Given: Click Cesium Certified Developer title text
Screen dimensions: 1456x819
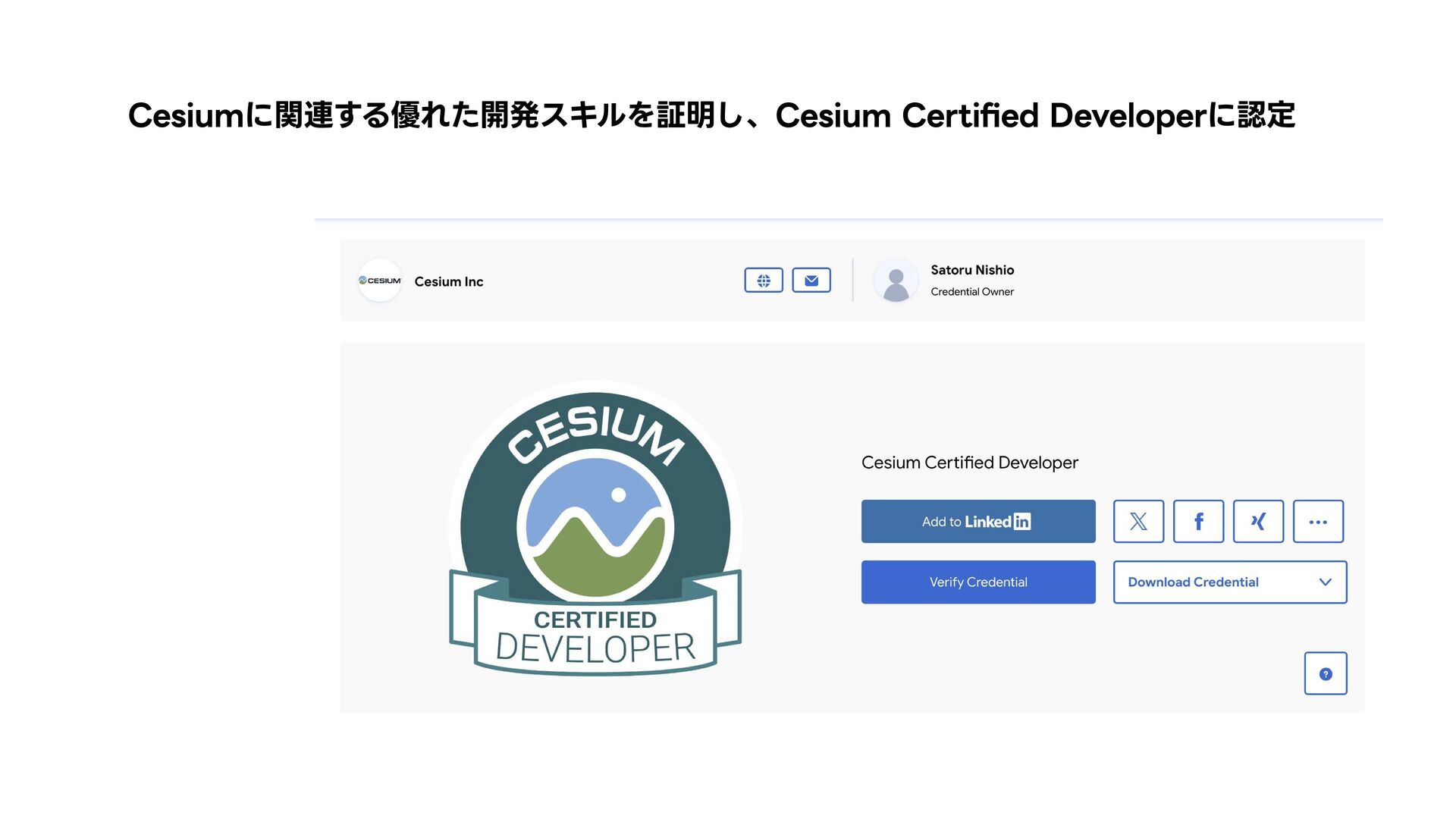Looking at the screenshot, I should [970, 463].
